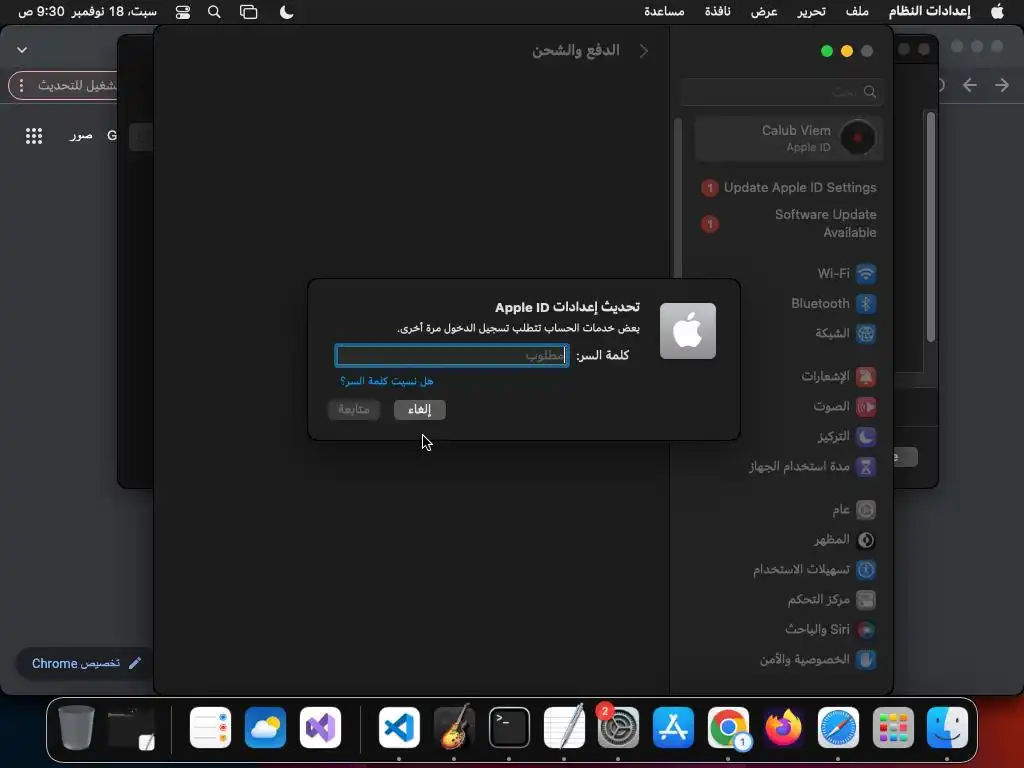Open Google apps grid in Chrome
1024x768 pixels.
click(x=34, y=136)
